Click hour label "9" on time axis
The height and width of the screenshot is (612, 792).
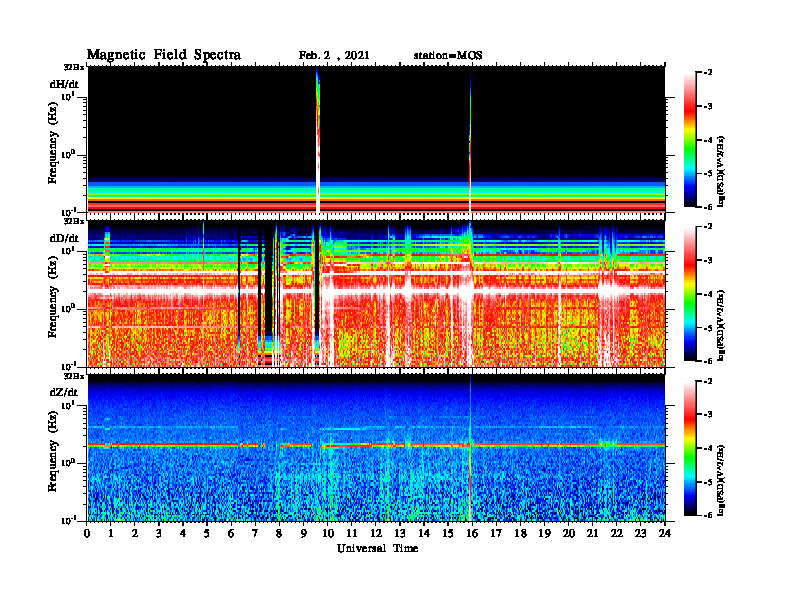coord(304,533)
